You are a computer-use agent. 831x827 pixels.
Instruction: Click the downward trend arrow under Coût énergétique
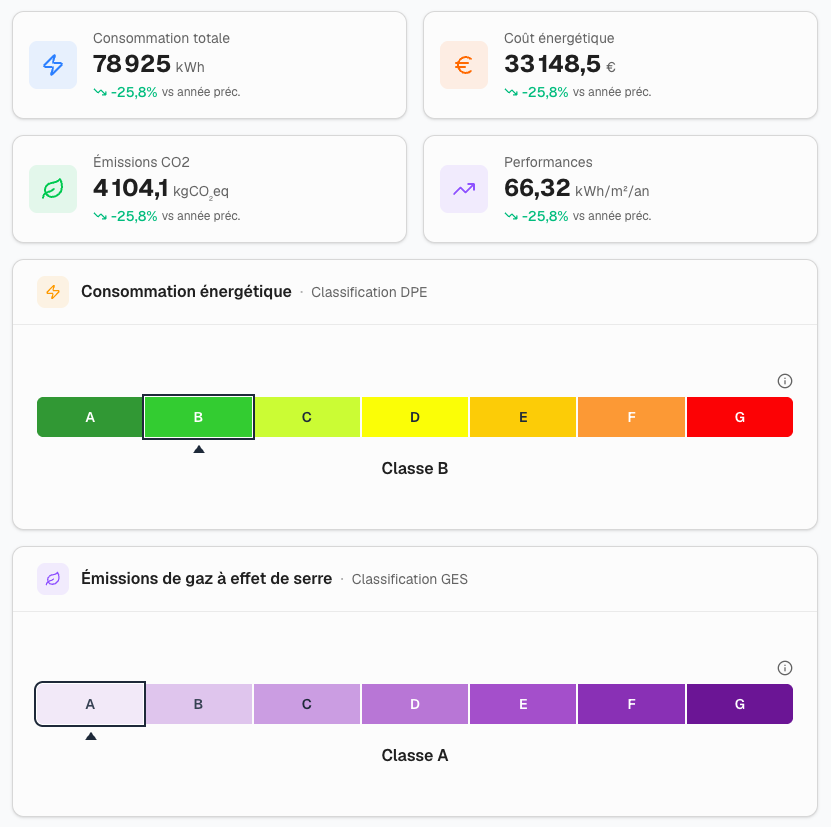511,92
